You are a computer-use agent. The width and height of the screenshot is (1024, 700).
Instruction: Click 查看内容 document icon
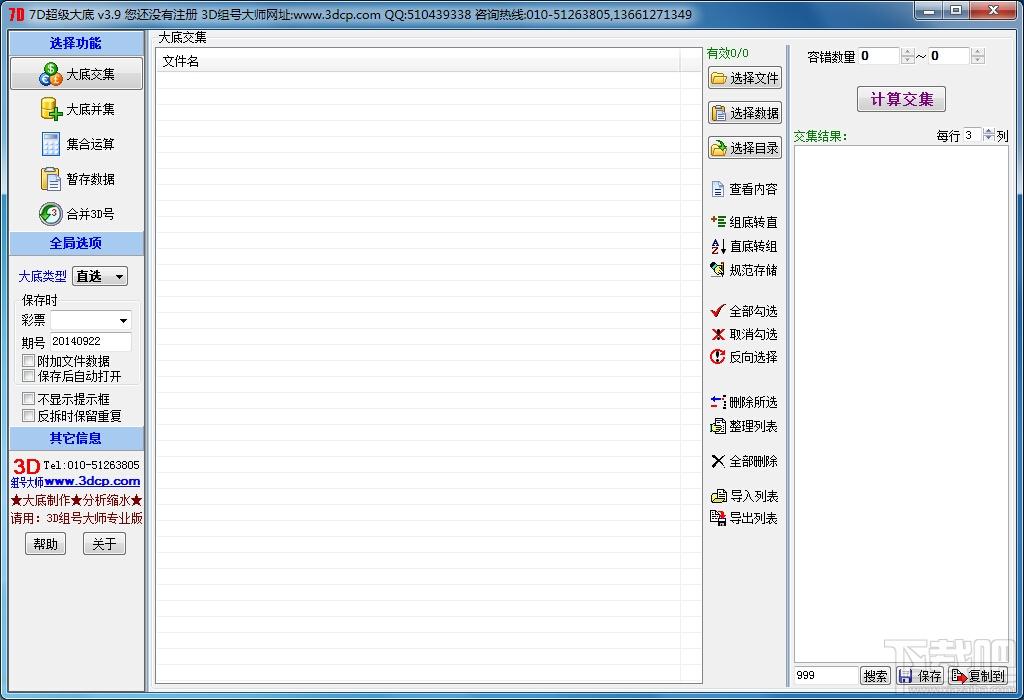(x=718, y=189)
